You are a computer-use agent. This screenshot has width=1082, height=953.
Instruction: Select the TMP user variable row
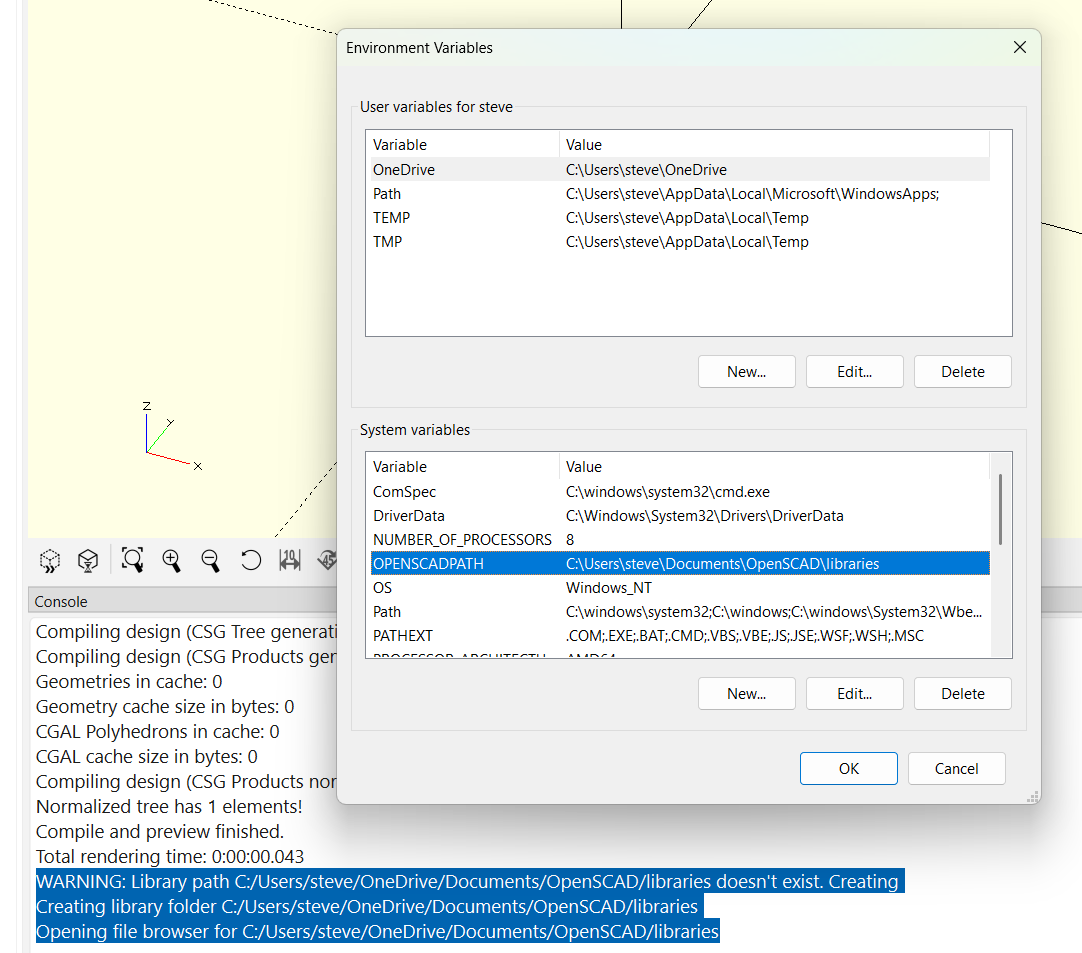(x=680, y=242)
